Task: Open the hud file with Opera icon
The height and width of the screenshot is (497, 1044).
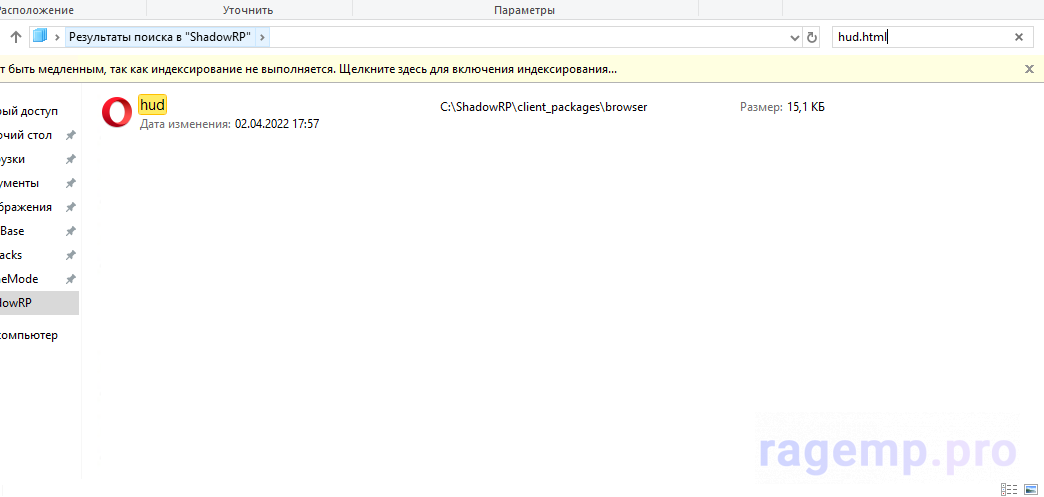Action: [117, 113]
